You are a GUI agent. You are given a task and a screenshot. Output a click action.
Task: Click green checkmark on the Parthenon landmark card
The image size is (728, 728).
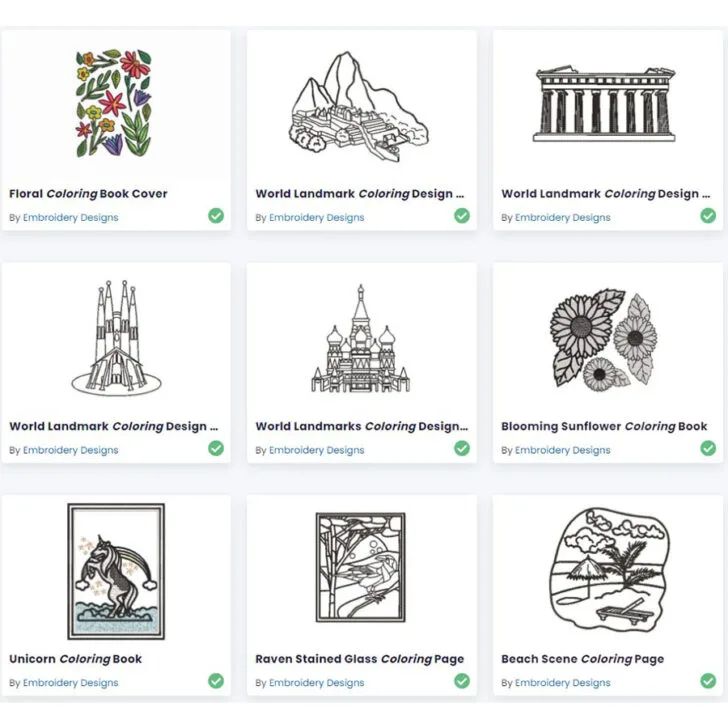[708, 215]
